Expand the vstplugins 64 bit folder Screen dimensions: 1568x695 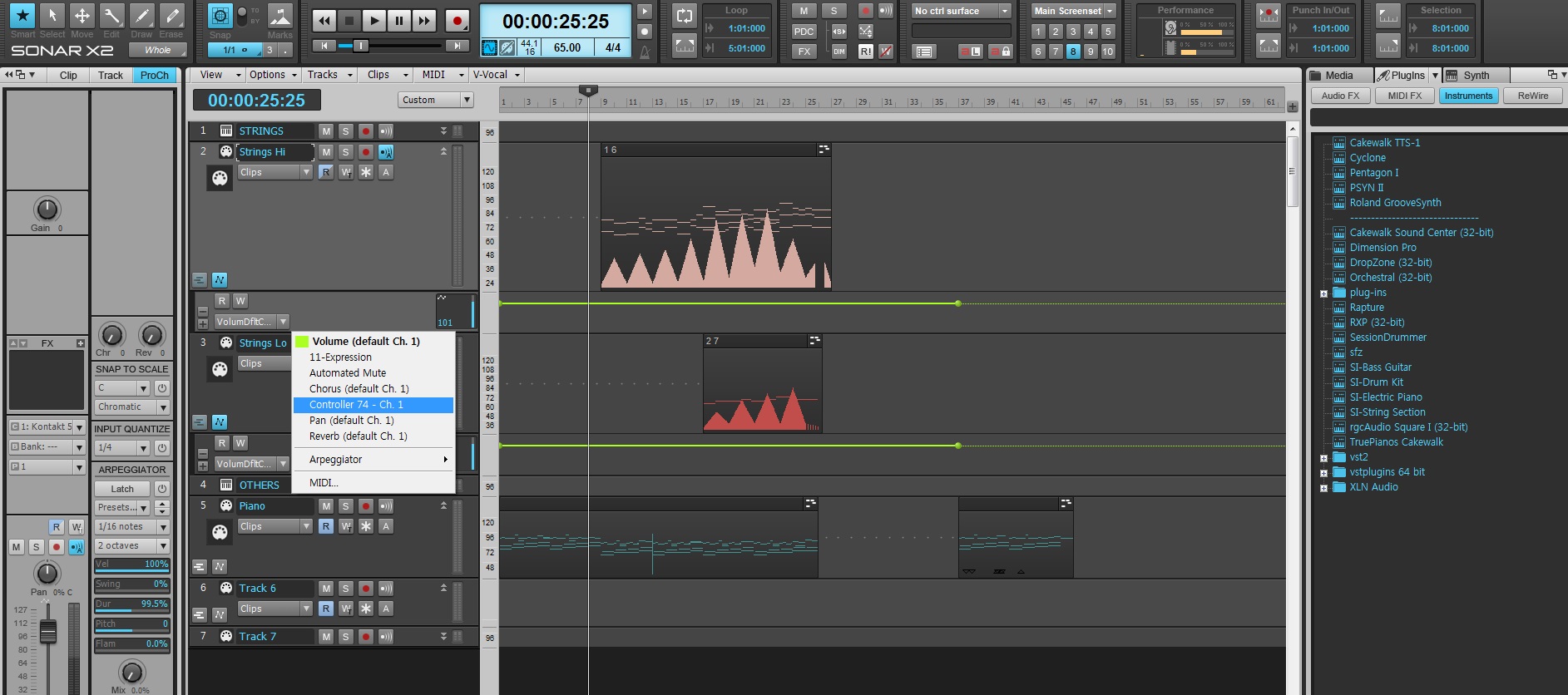1323,473
